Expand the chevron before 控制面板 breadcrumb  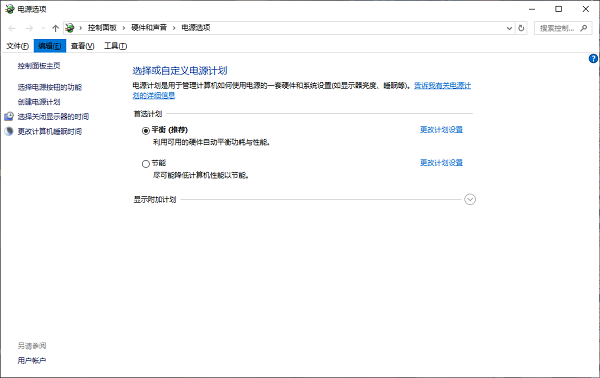click(80, 28)
